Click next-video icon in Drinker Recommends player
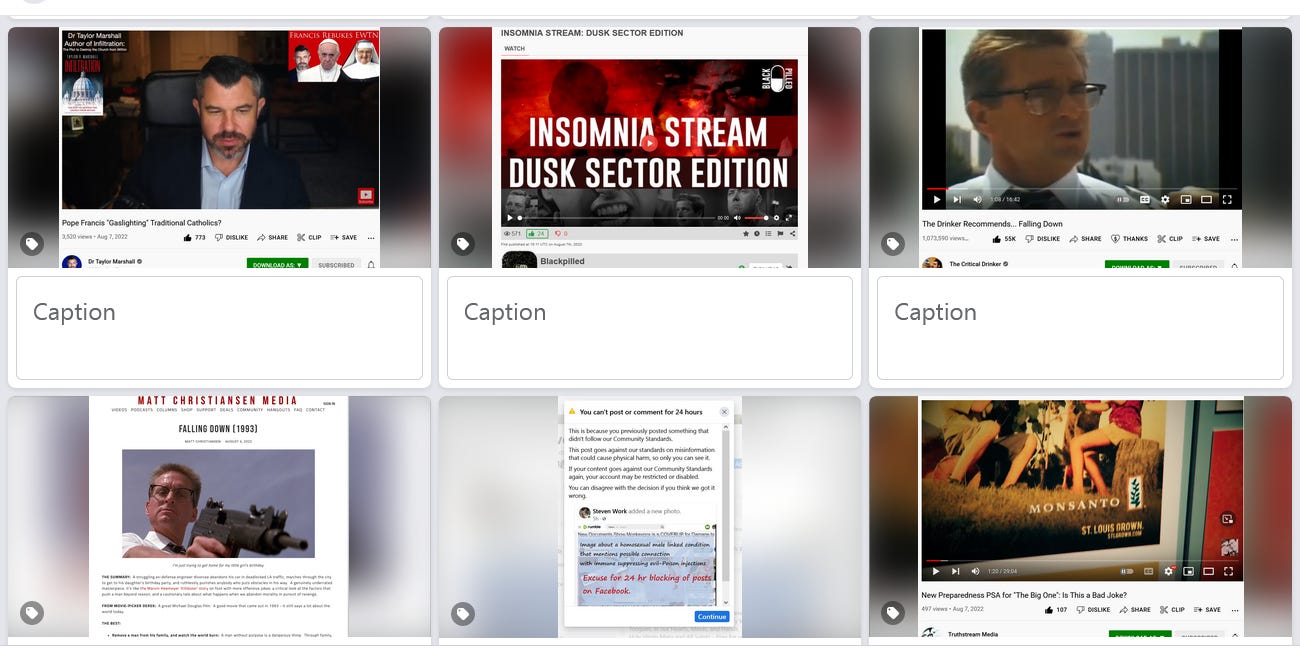Screen dimensions: 1300x657 [x=956, y=200]
